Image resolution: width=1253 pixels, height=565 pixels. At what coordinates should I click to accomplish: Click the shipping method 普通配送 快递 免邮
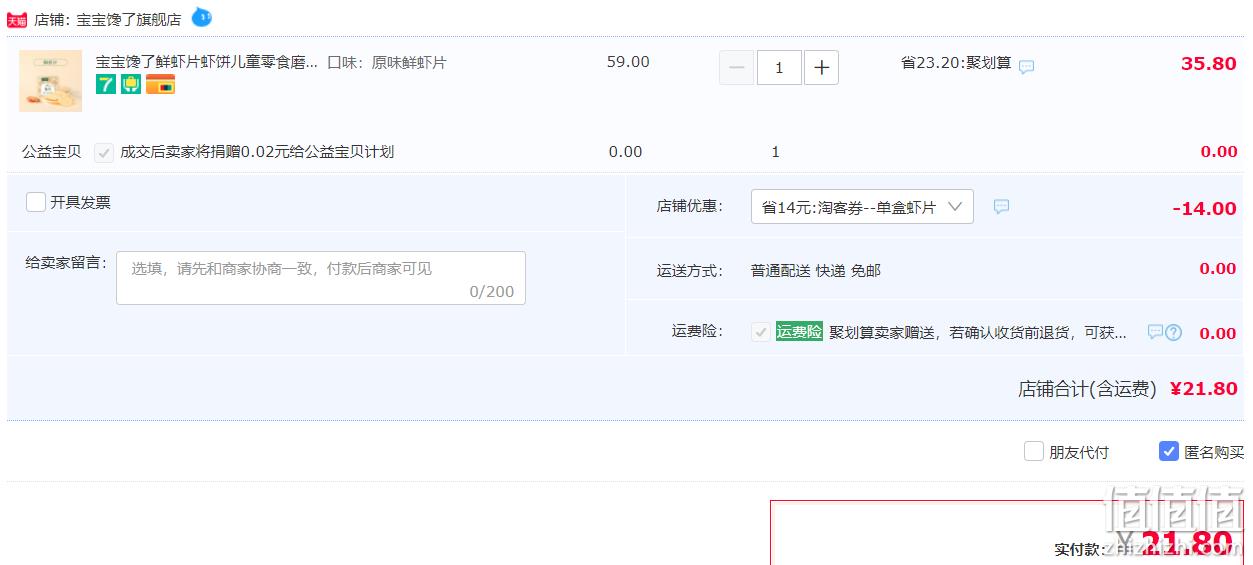tap(816, 270)
